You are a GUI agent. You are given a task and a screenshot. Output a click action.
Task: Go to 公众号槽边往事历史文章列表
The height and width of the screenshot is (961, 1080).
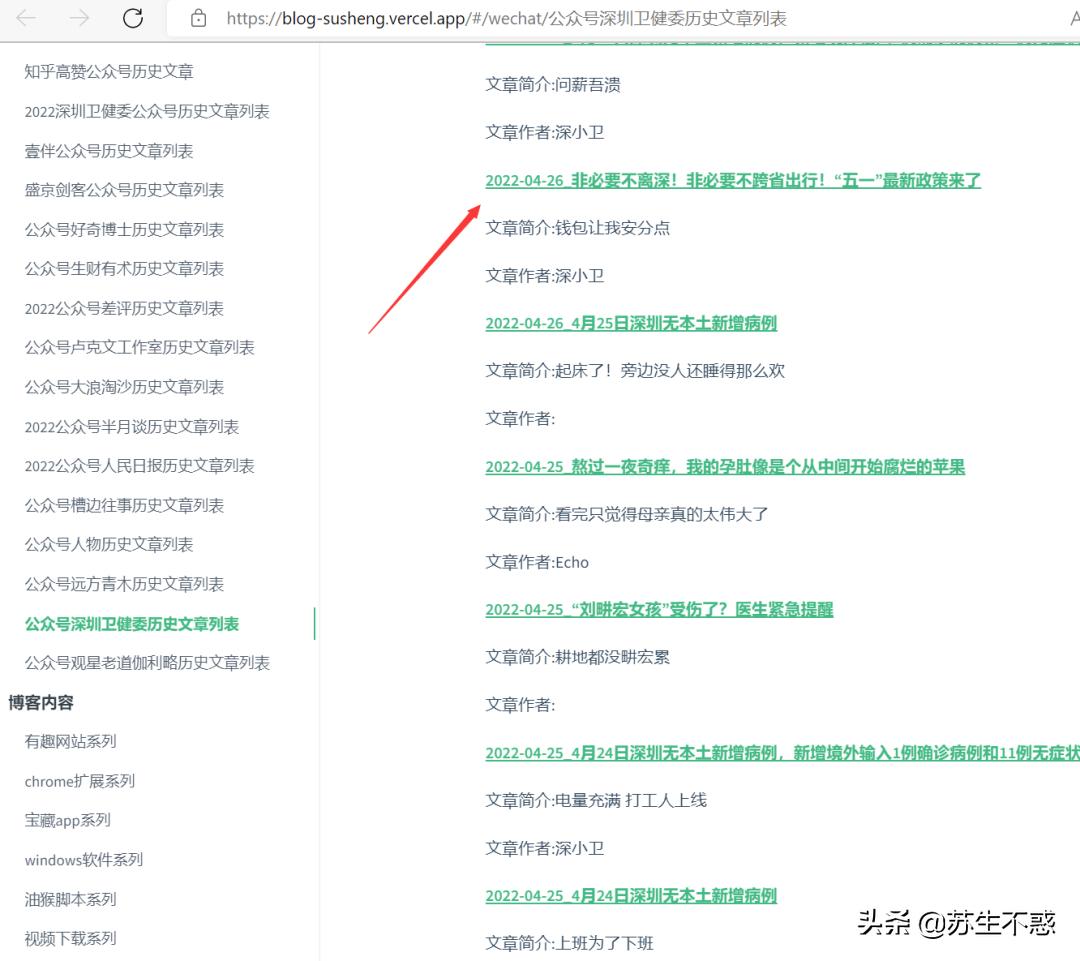tap(124, 506)
